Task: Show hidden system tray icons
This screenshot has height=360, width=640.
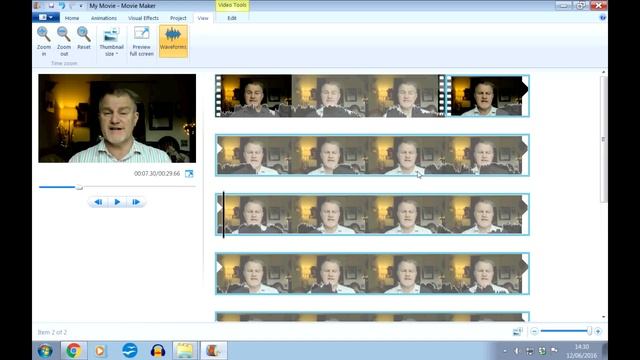Action: [505, 351]
